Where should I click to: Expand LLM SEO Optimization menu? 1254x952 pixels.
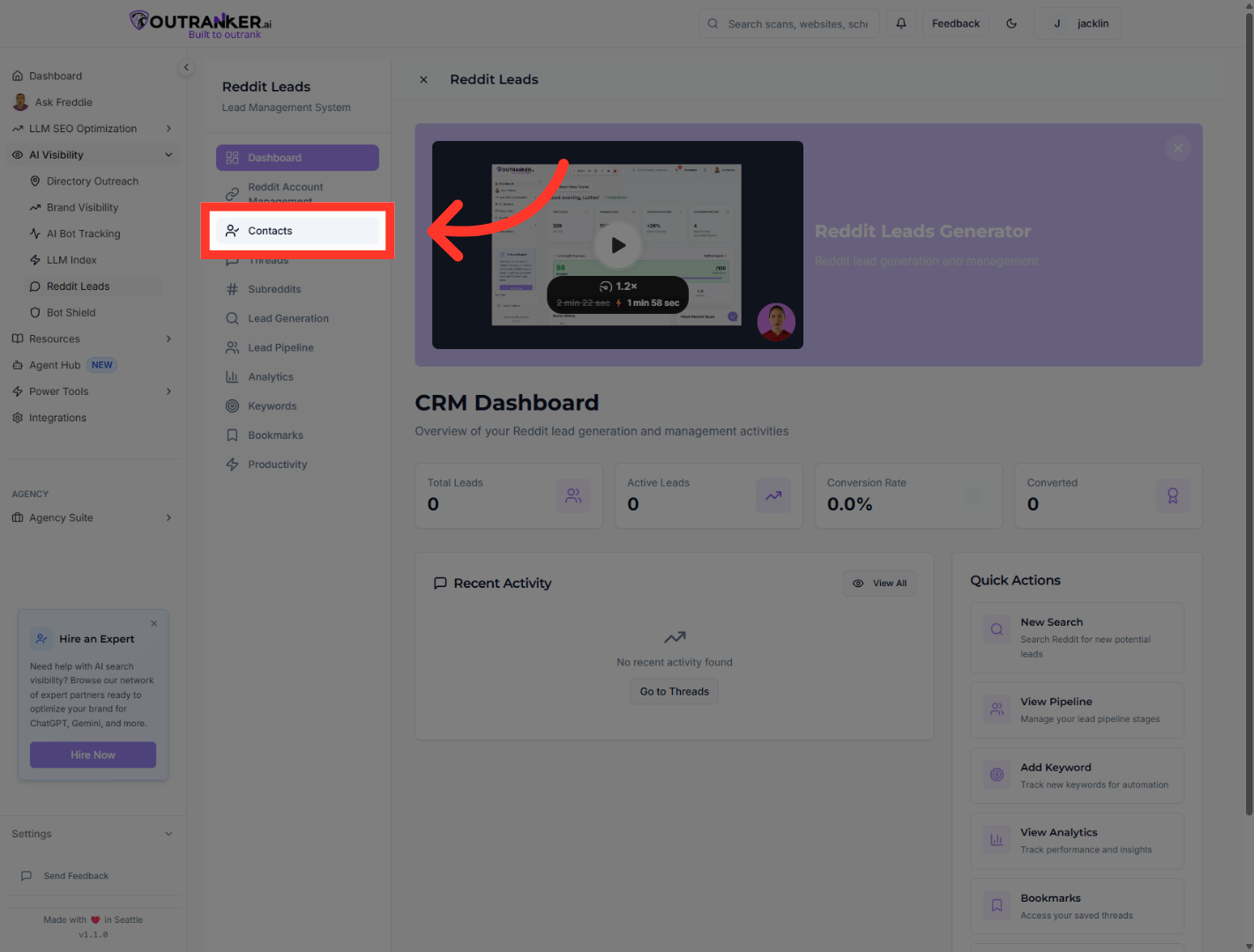click(93, 129)
